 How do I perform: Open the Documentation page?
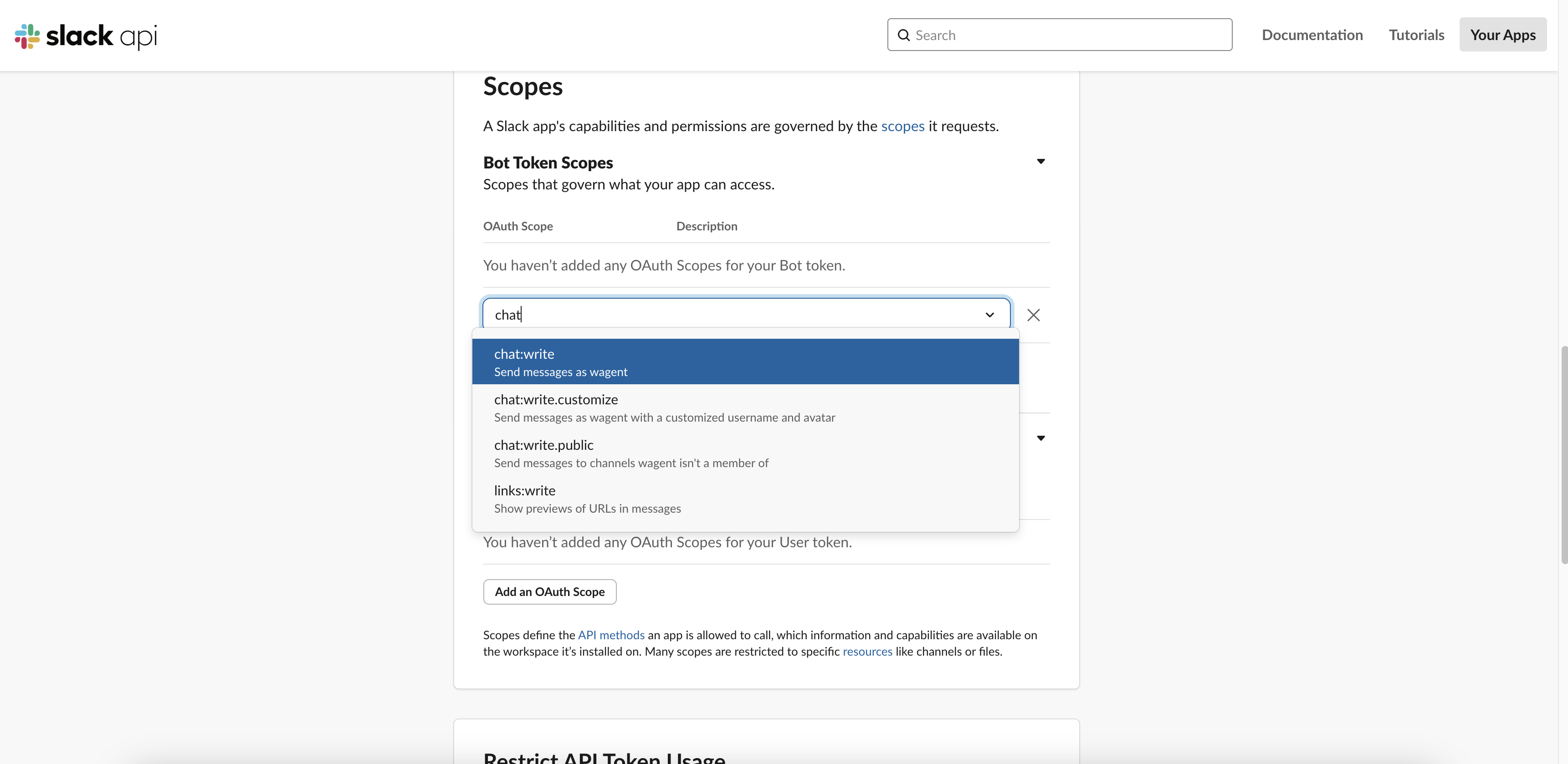(1312, 35)
